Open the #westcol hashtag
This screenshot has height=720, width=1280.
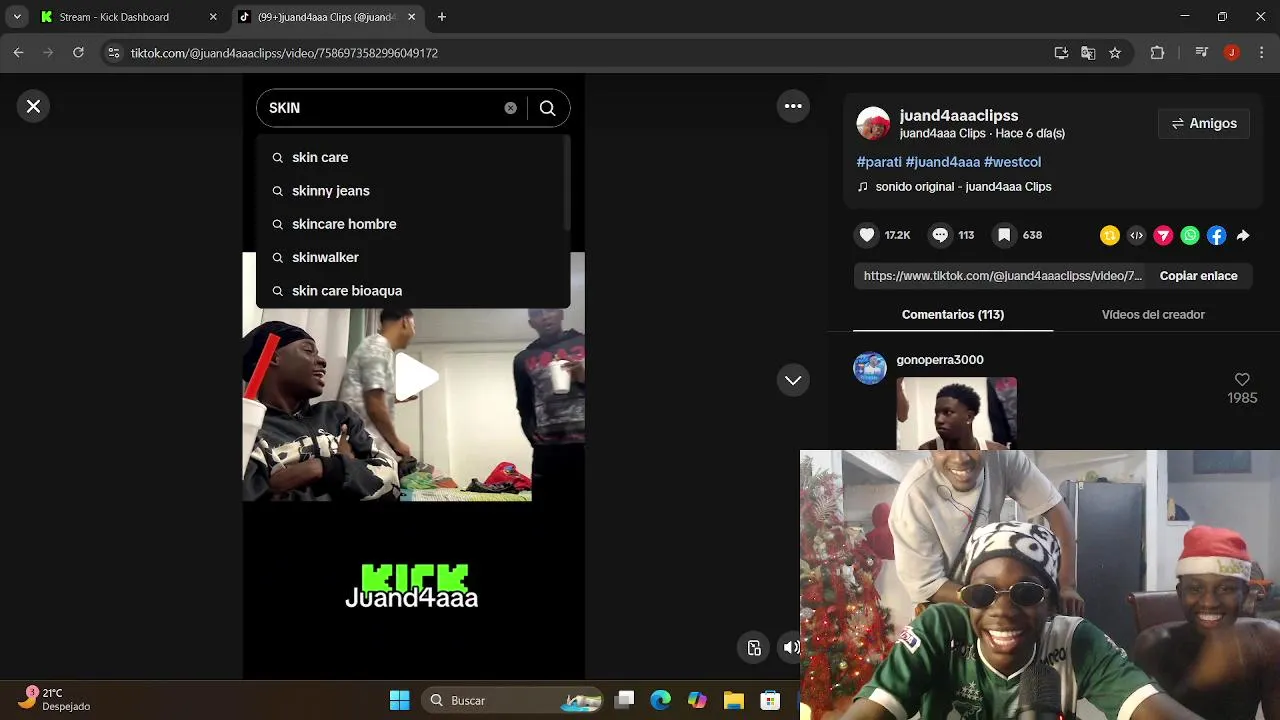click(1012, 162)
